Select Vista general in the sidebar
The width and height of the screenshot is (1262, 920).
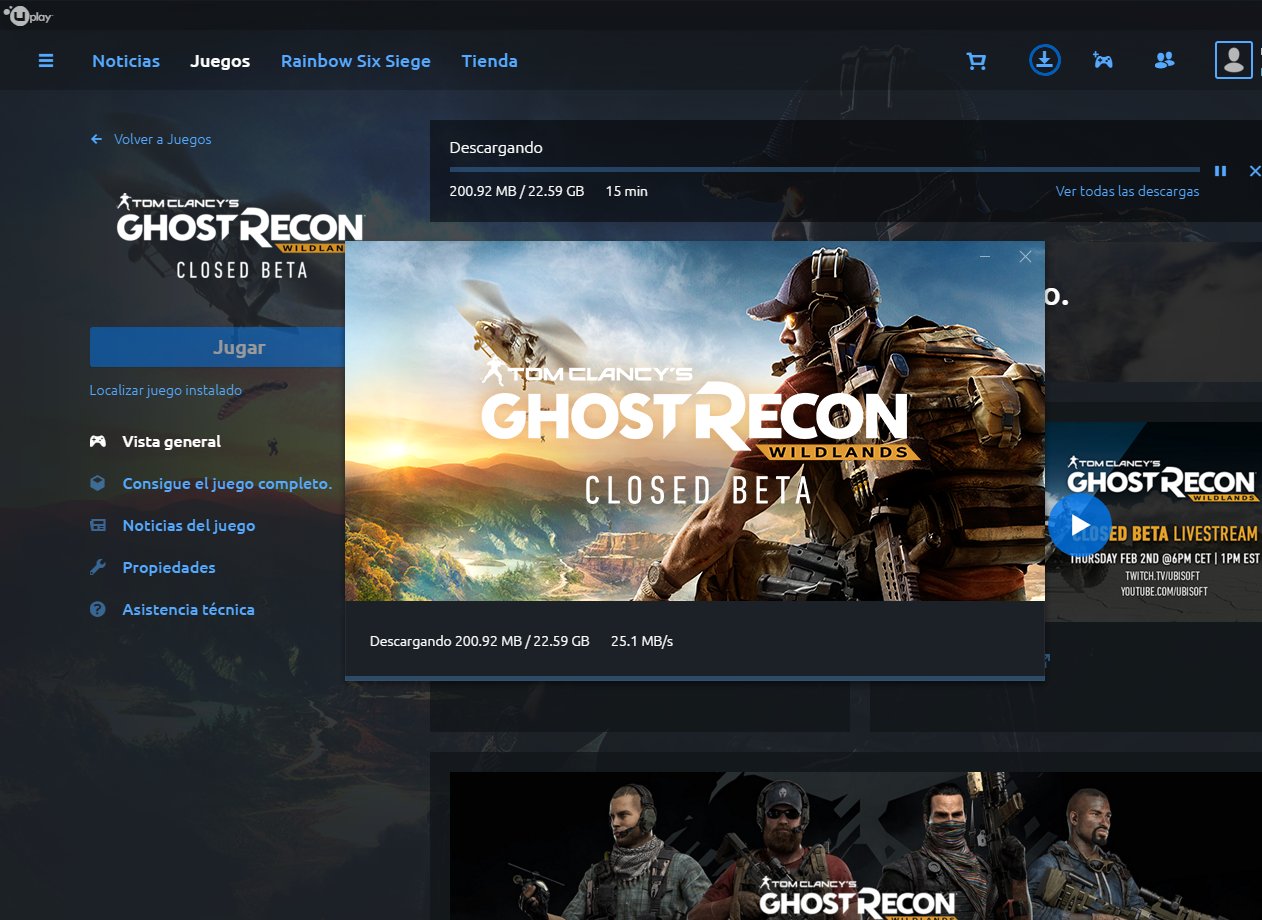172,441
